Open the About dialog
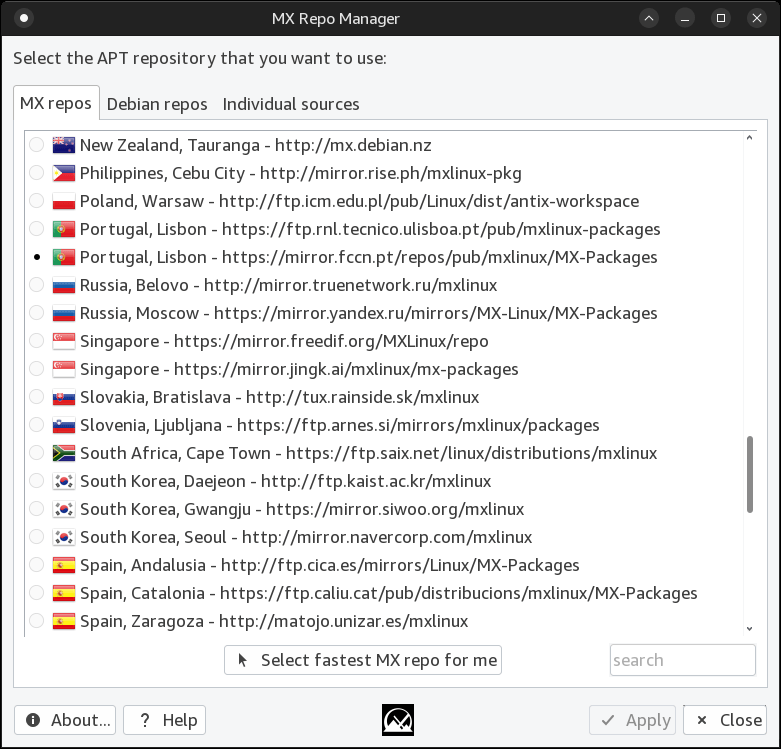Image resolution: width=781 pixels, height=749 pixels. pyautogui.click(x=65, y=720)
